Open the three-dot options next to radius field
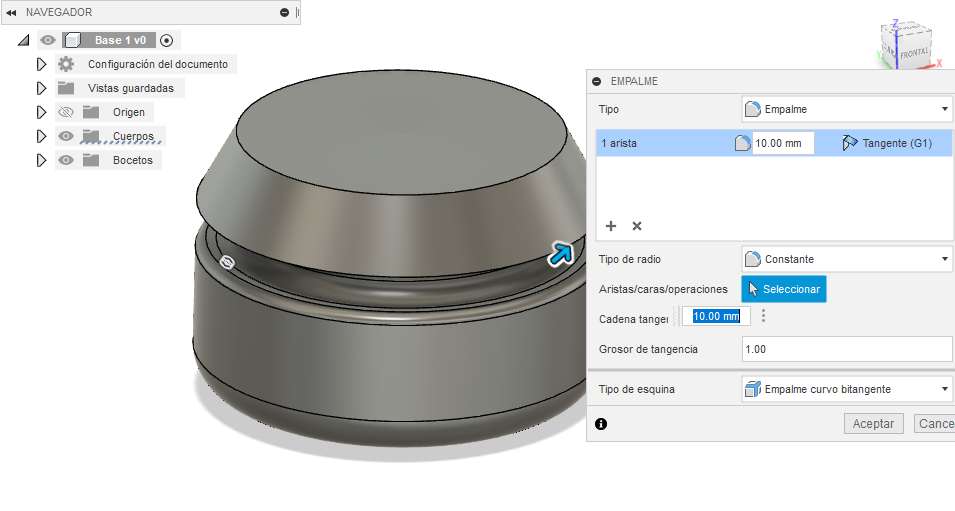Viewport: 955px width, 511px height. pyautogui.click(x=763, y=315)
